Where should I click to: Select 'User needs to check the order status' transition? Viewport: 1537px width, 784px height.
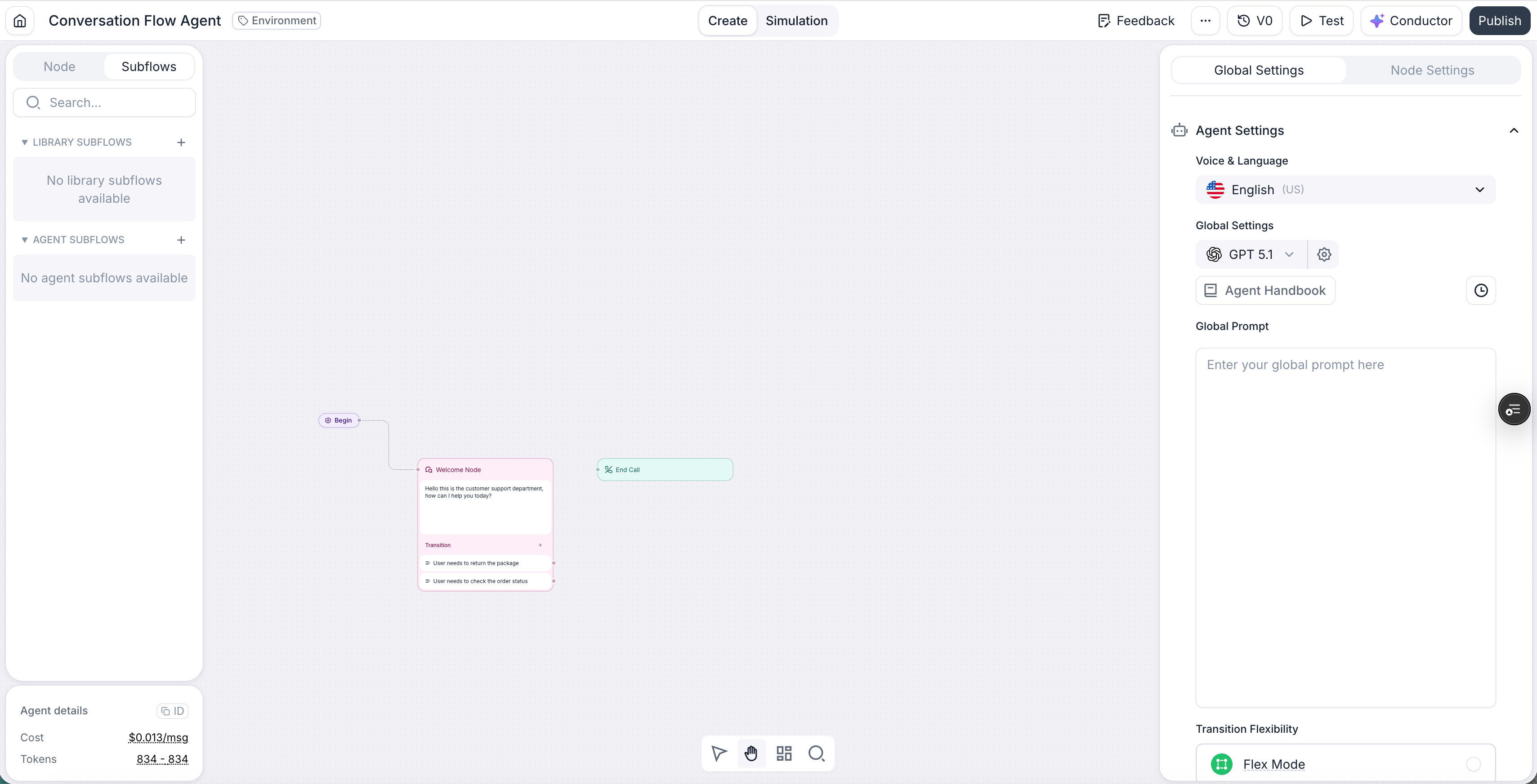(x=486, y=581)
